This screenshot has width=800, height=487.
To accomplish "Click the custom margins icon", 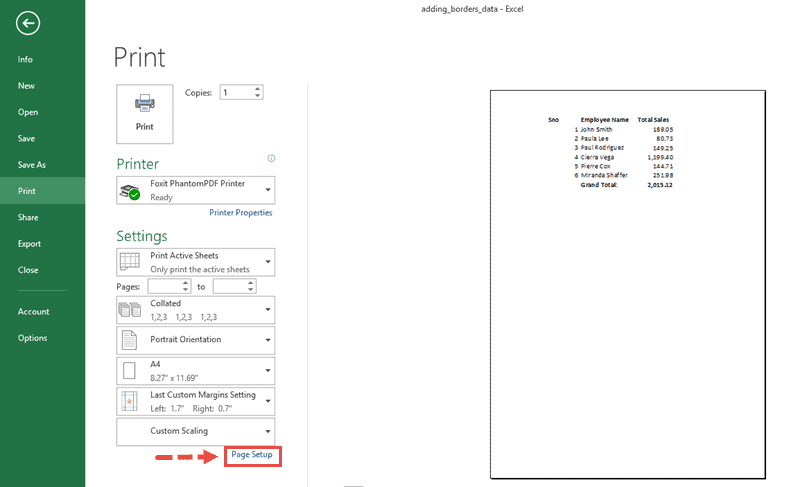I will [x=130, y=401].
